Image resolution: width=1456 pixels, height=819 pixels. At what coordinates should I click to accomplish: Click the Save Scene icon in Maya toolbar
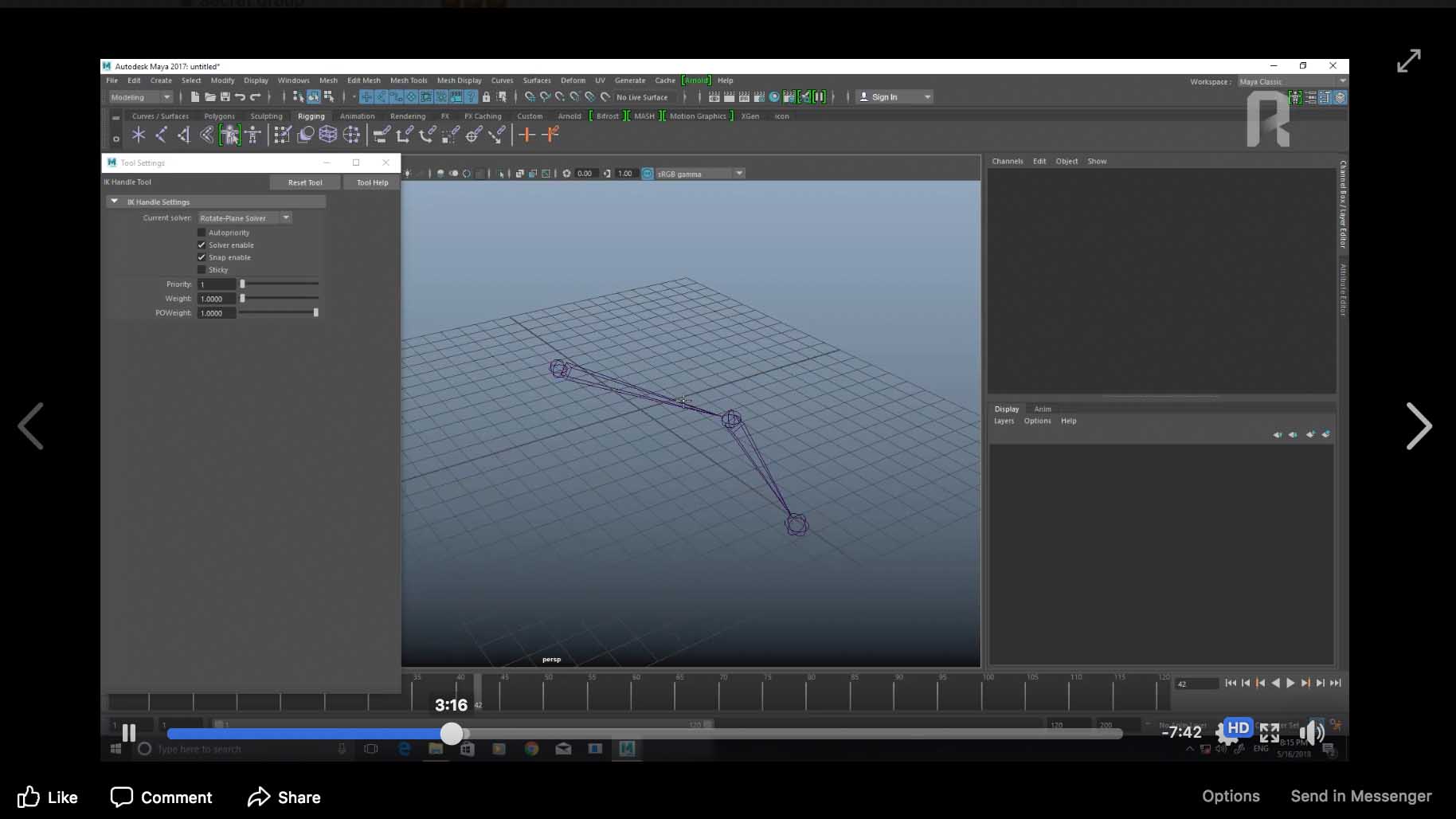click(225, 97)
